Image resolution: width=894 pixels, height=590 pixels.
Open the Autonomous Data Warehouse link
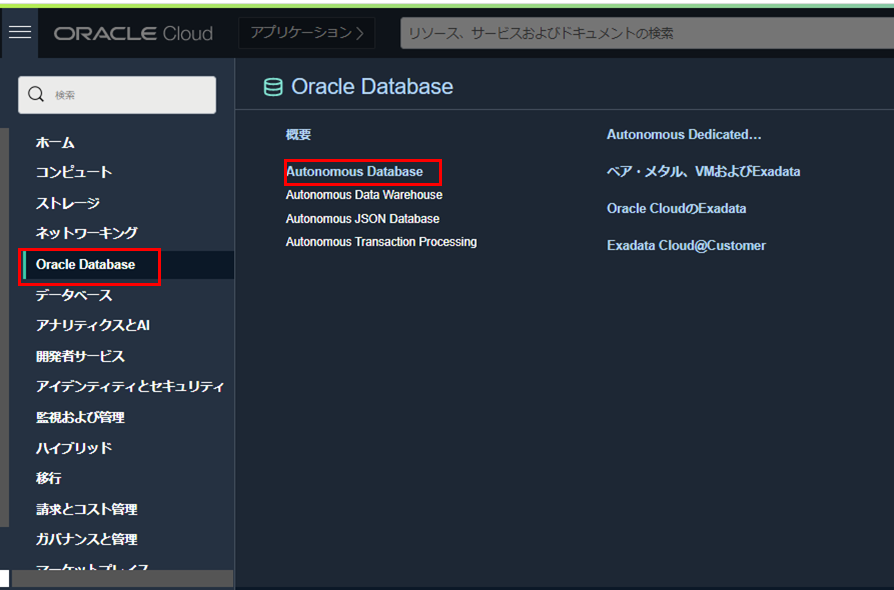(x=364, y=195)
